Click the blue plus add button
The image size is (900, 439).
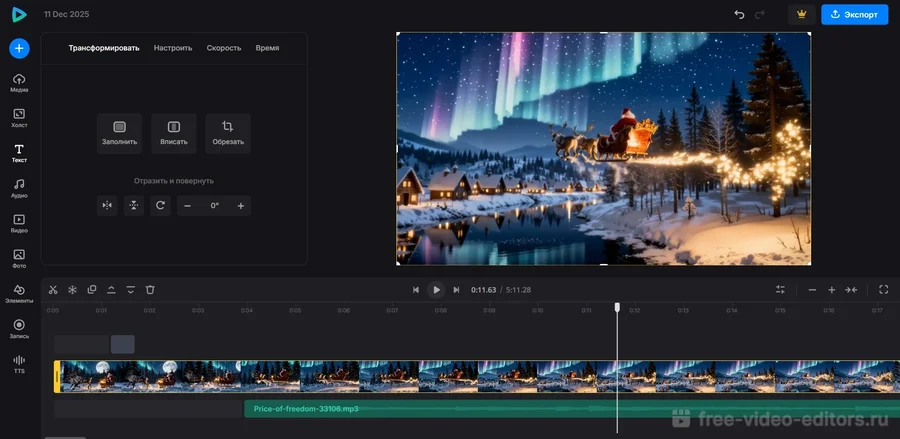(19, 49)
